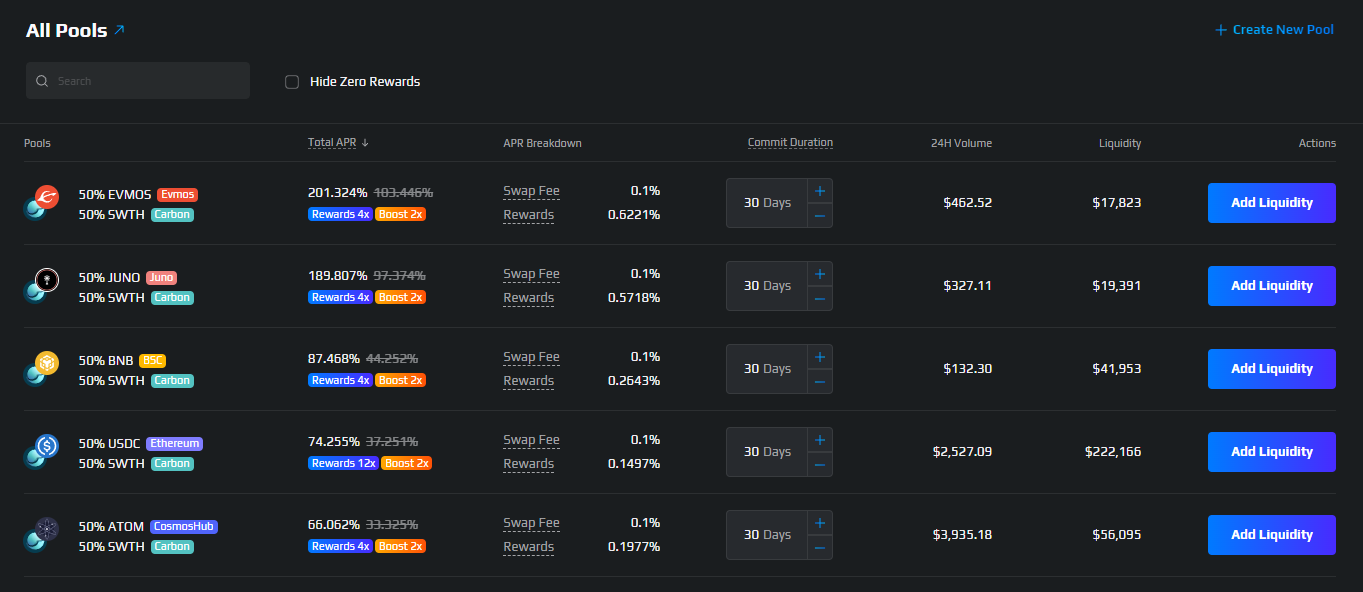Screen dimensions: 1363x592
Task: Increase commit duration for BNB pool
Action: click(x=820, y=356)
